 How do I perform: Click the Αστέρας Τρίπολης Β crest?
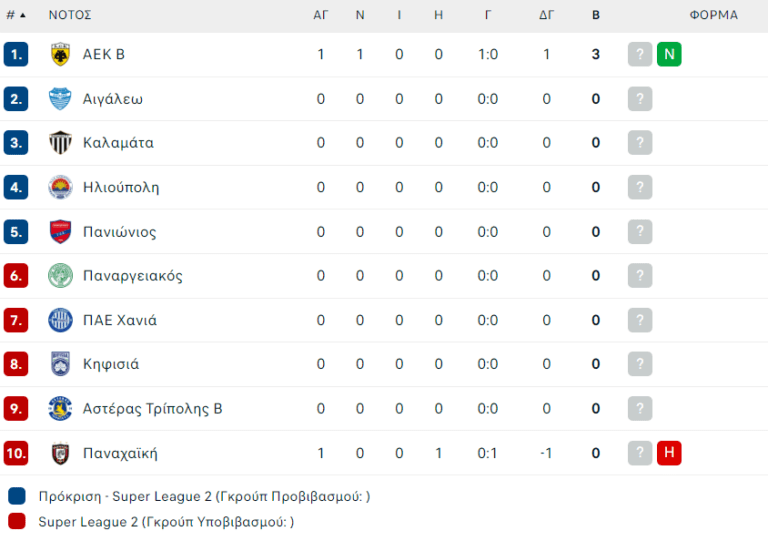tap(61, 408)
